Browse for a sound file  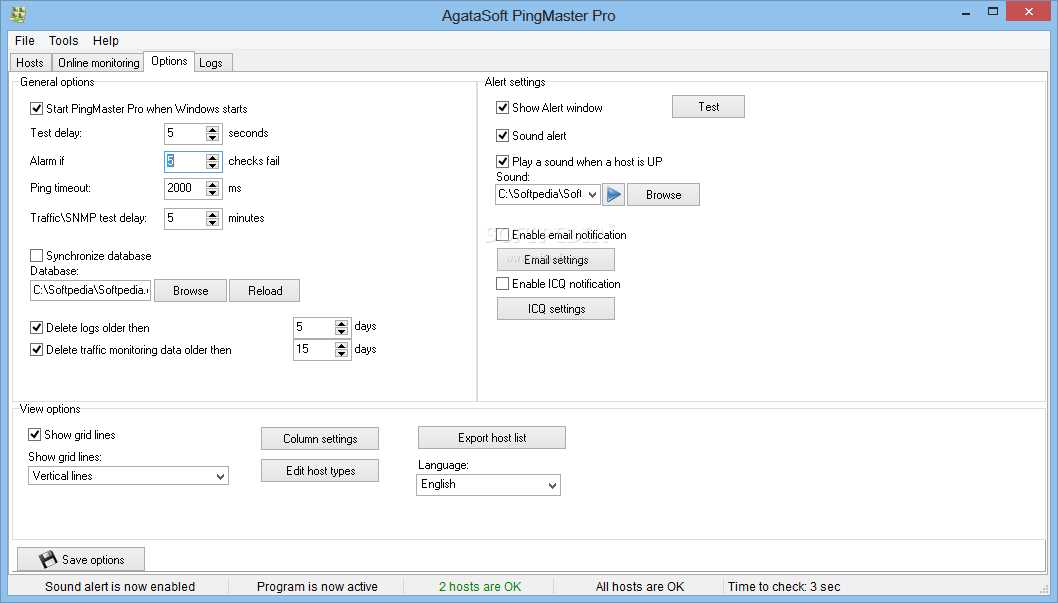(x=663, y=195)
